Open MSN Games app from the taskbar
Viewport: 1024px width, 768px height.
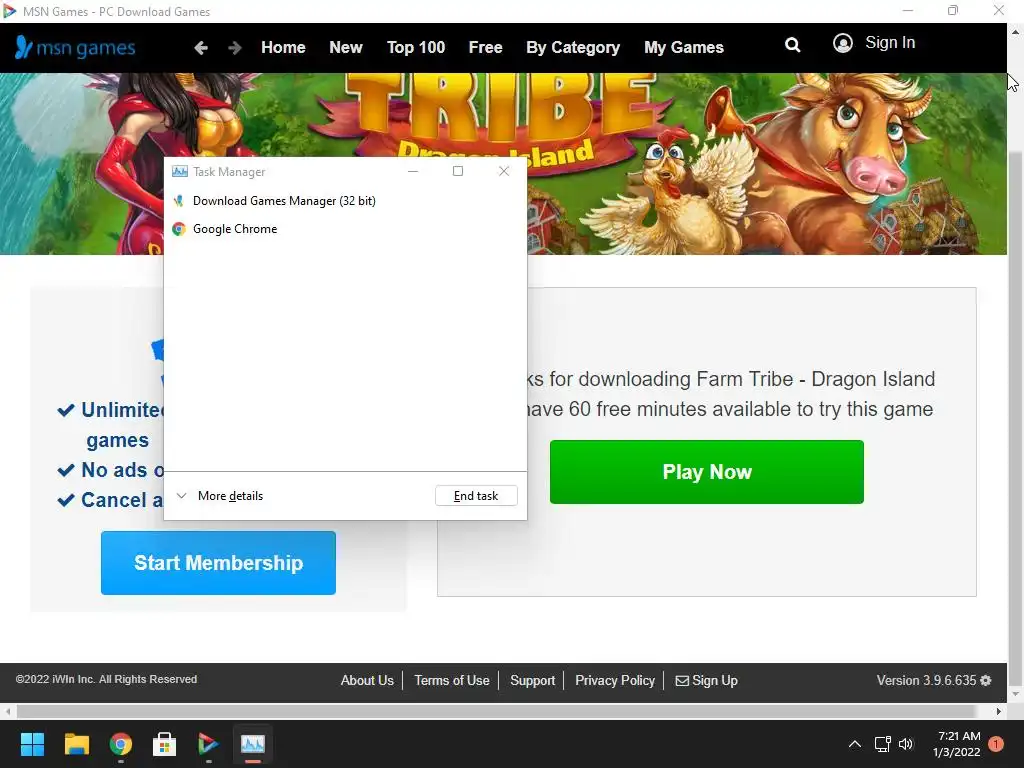tap(208, 744)
